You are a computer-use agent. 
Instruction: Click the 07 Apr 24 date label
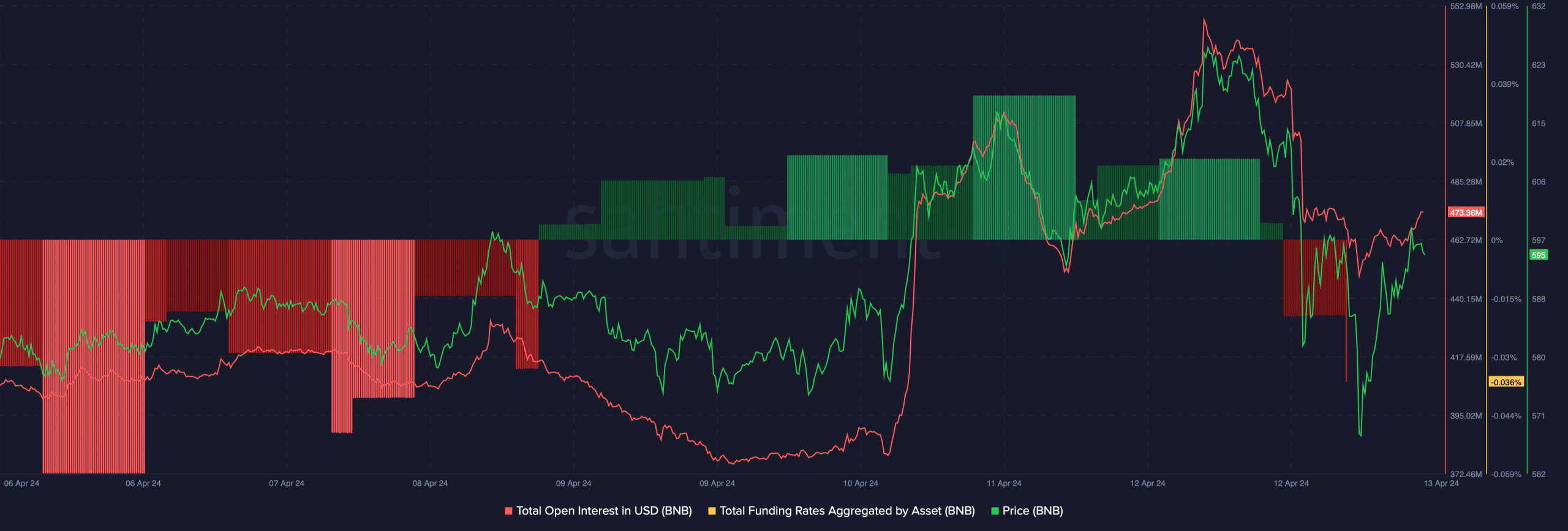[287, 484]
